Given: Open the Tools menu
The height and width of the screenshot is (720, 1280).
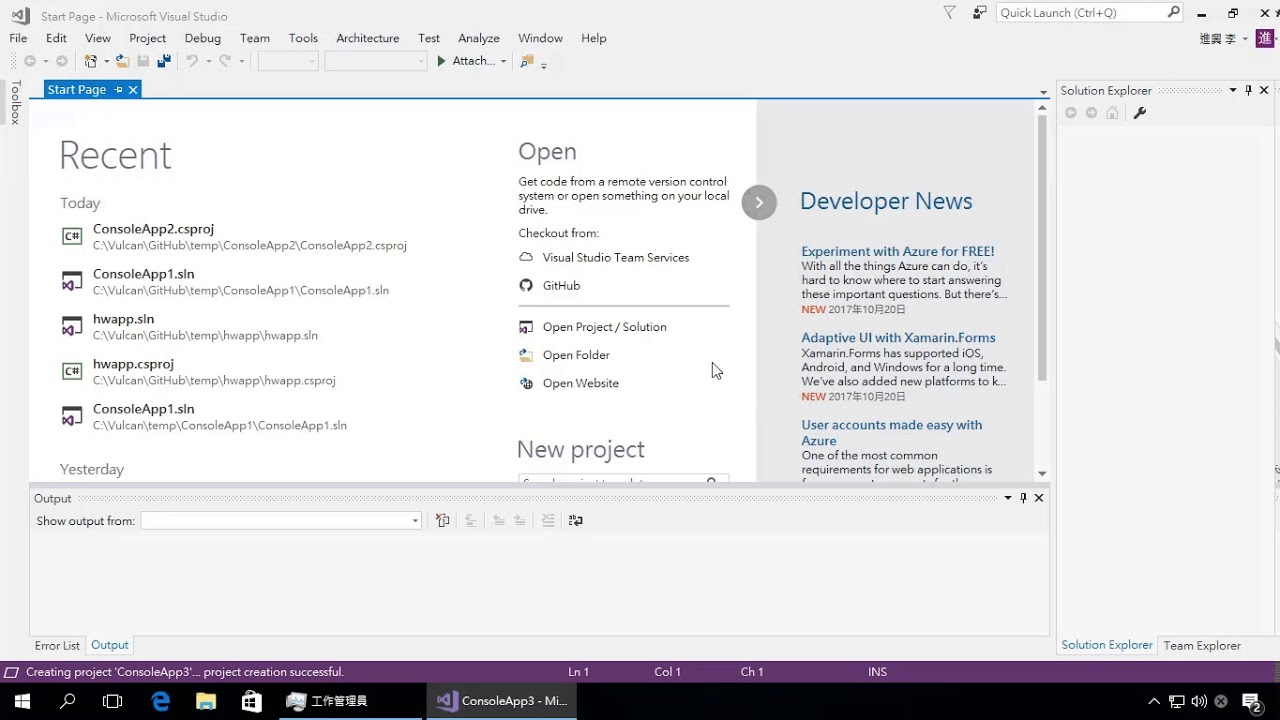Looking at the screenshot, I should [303, 38].
